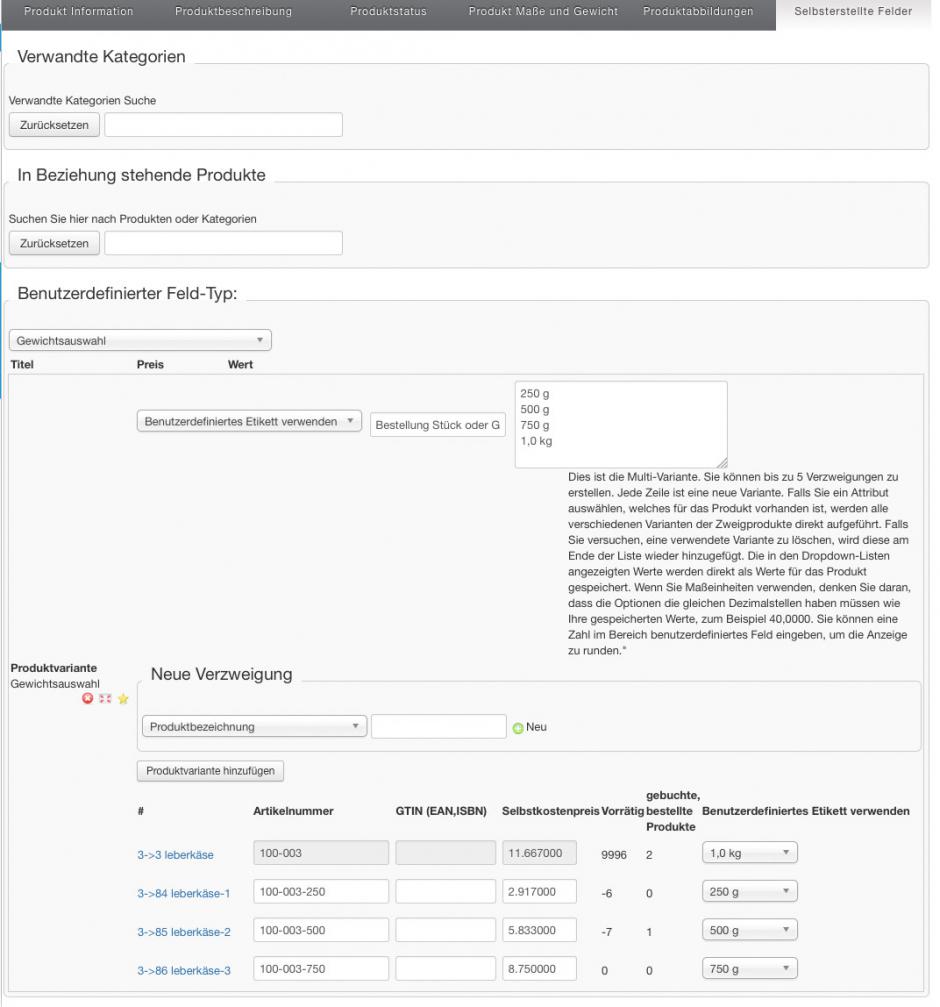940x1007 pixels.
Task: Open the Produktbezeichnung dropdown
Action: [x=255, y=727]
